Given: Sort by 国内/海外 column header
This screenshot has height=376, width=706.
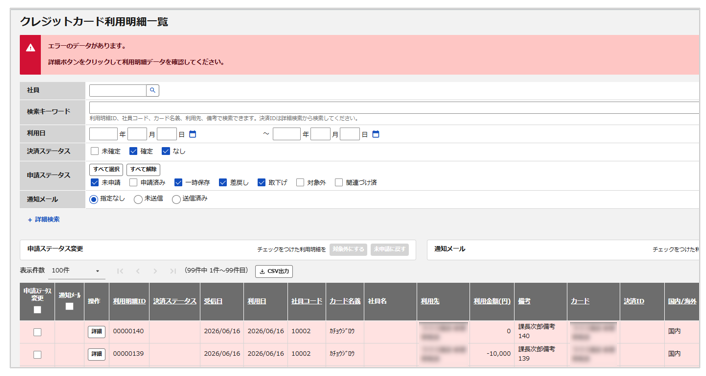Looking at the screenshot, I should (x=682, y=301).
